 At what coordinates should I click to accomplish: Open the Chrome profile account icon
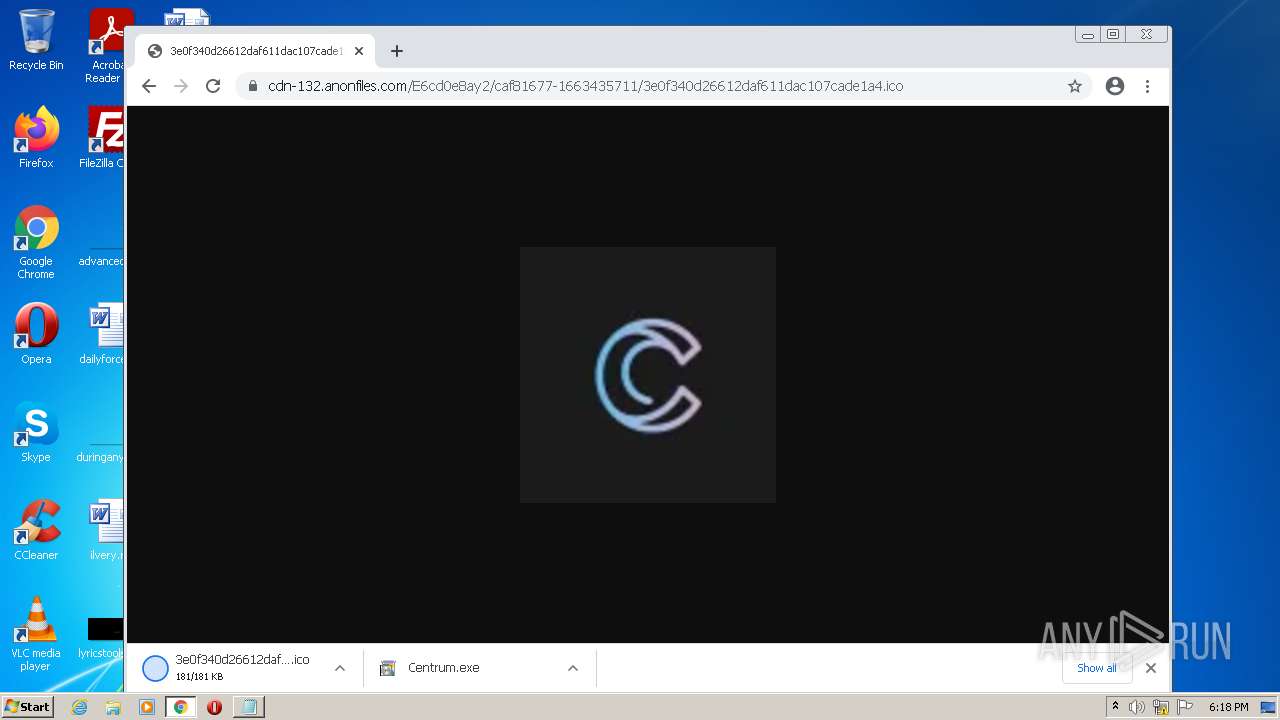click(1115, 86)
